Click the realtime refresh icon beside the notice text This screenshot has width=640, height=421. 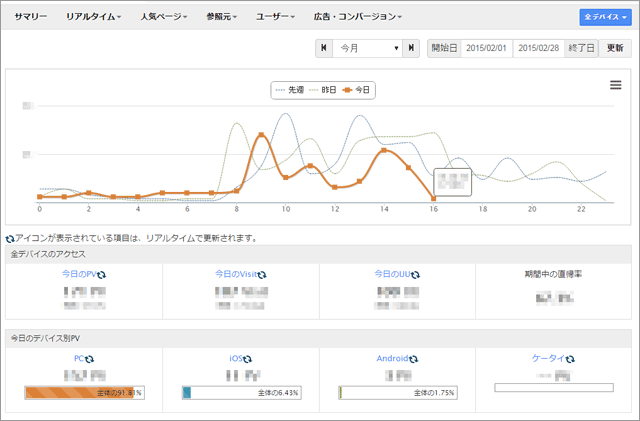pos(10,238)
